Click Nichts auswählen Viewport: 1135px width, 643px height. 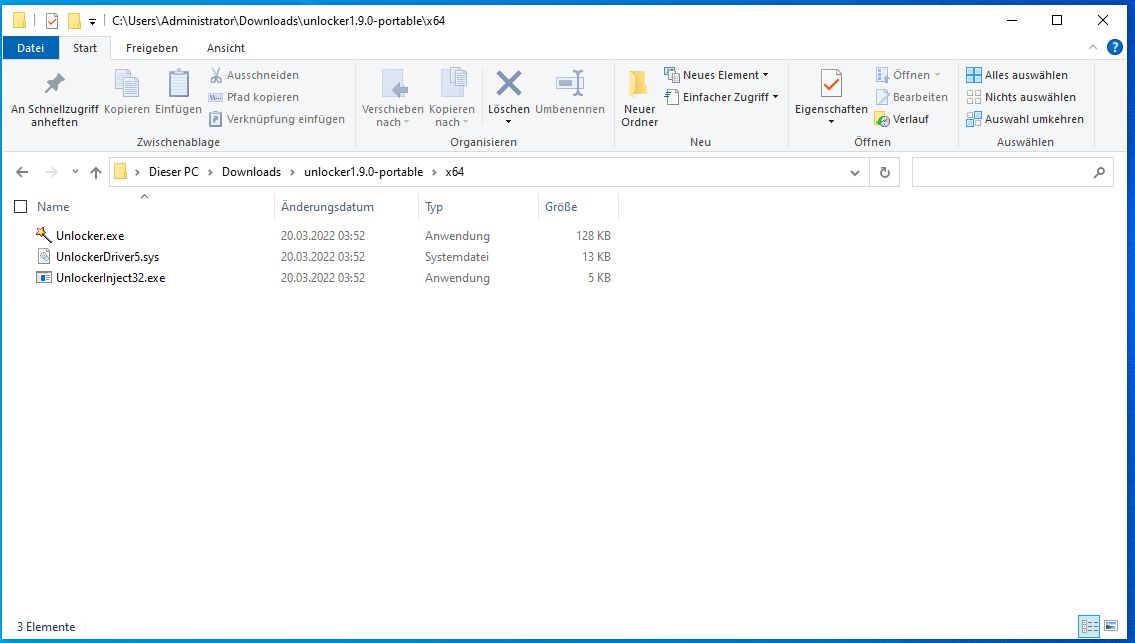click(x=1021, y=97)
